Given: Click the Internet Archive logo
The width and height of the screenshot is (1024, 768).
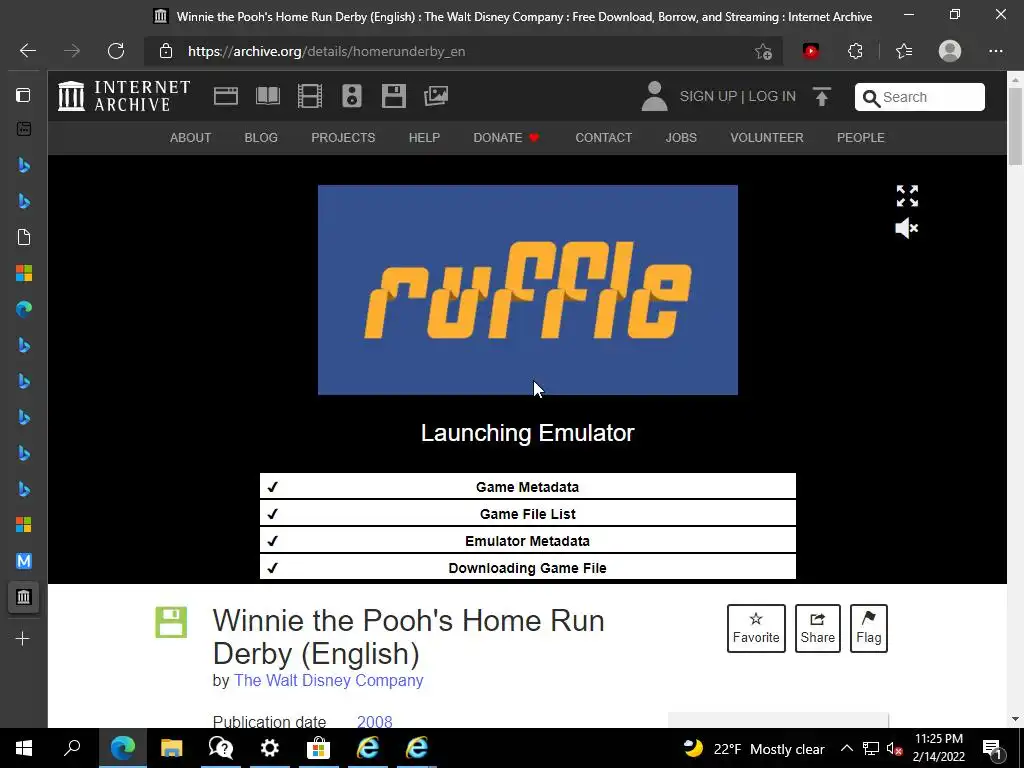Looking at the screenshot, I should (123, 96).
